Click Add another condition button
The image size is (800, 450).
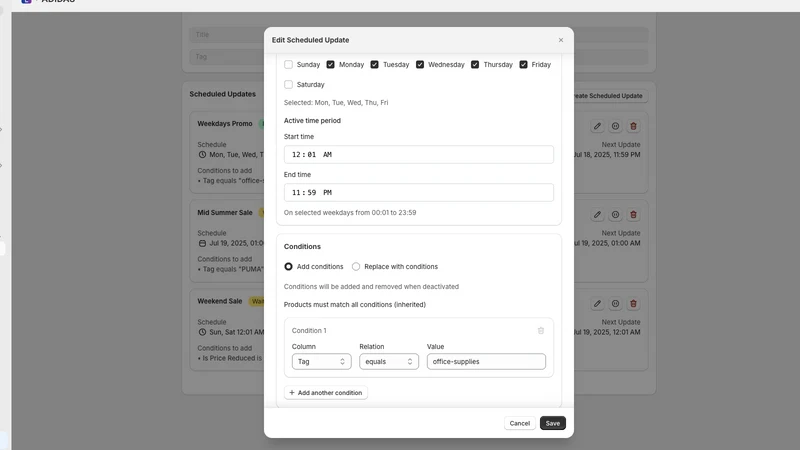326,392
